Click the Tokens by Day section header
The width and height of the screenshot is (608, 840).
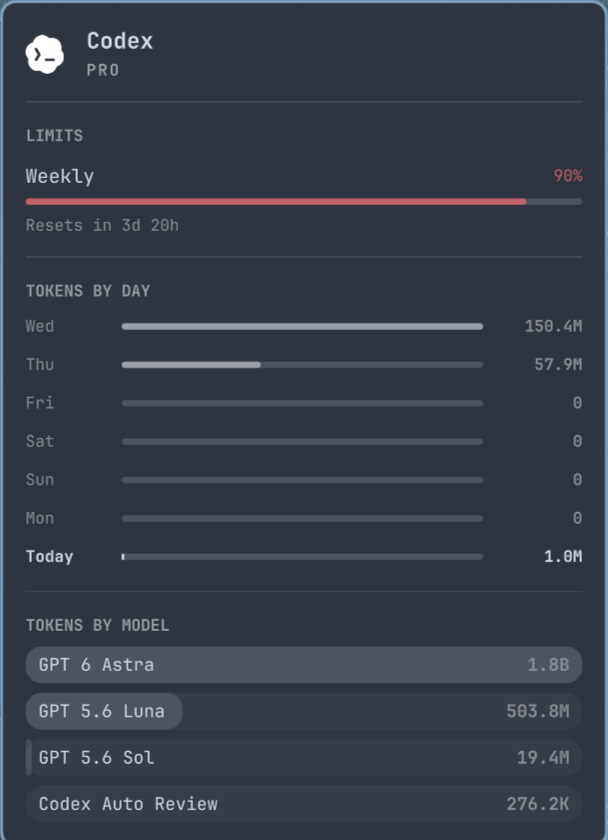pos(88,291)
